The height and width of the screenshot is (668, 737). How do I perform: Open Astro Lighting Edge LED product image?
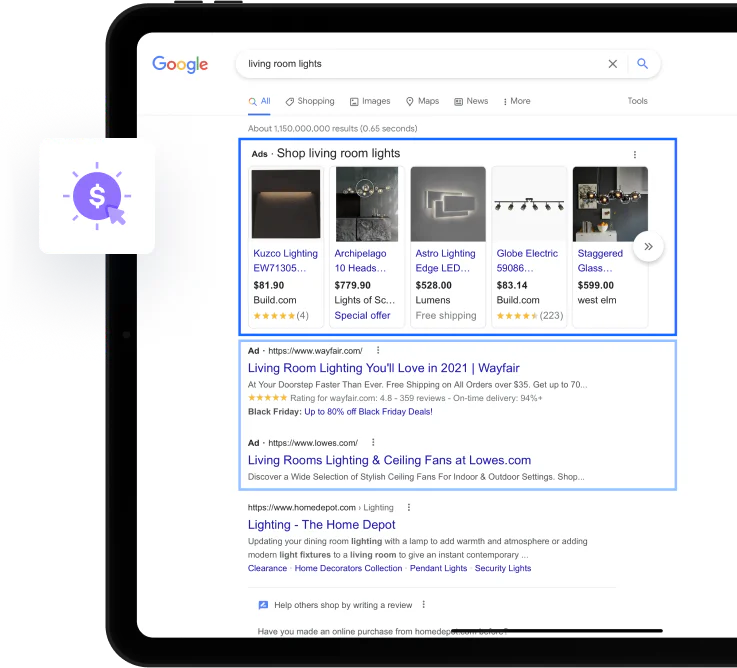(448, 204)
